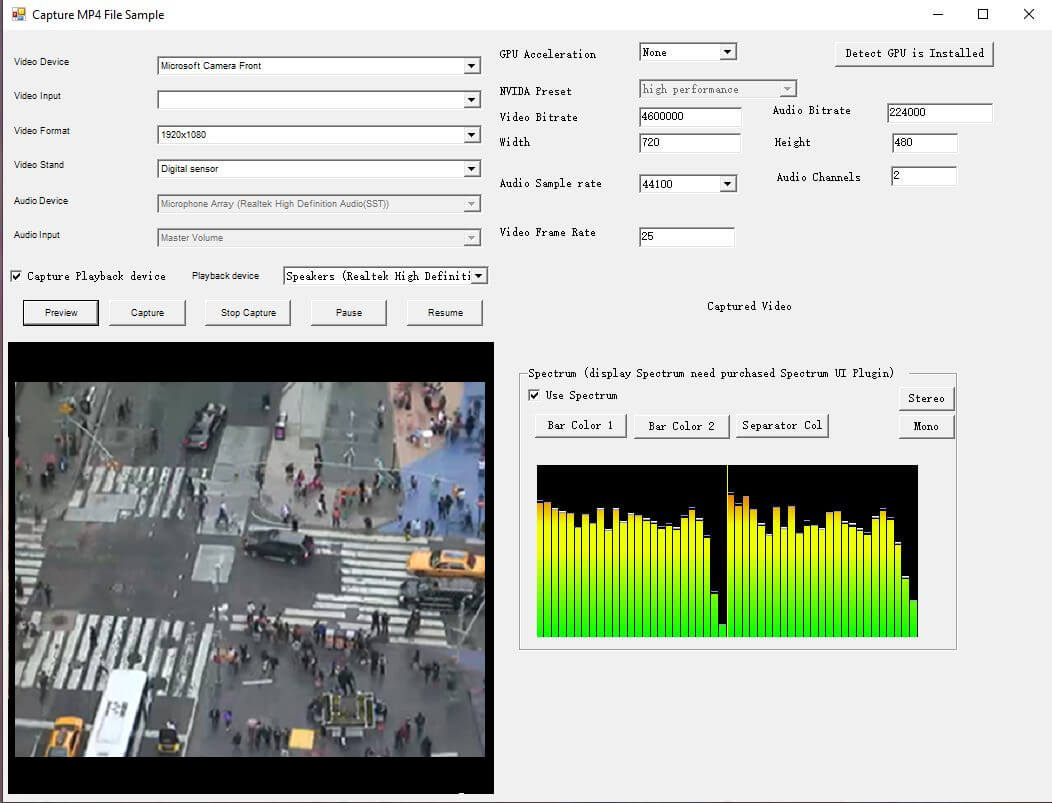
Task: Open the Video Stand dropdown
Action: coord(470,169)
